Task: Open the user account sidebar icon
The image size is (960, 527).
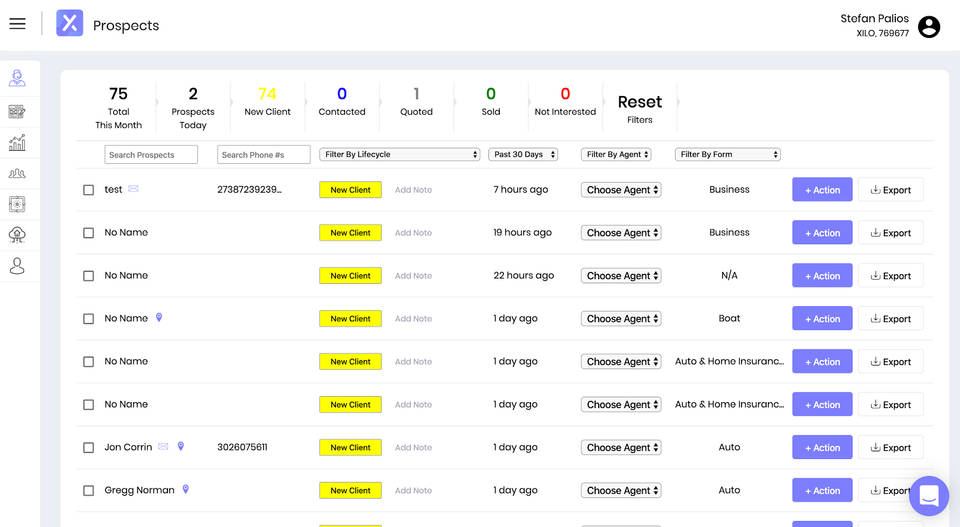Action: pos(17,266)
